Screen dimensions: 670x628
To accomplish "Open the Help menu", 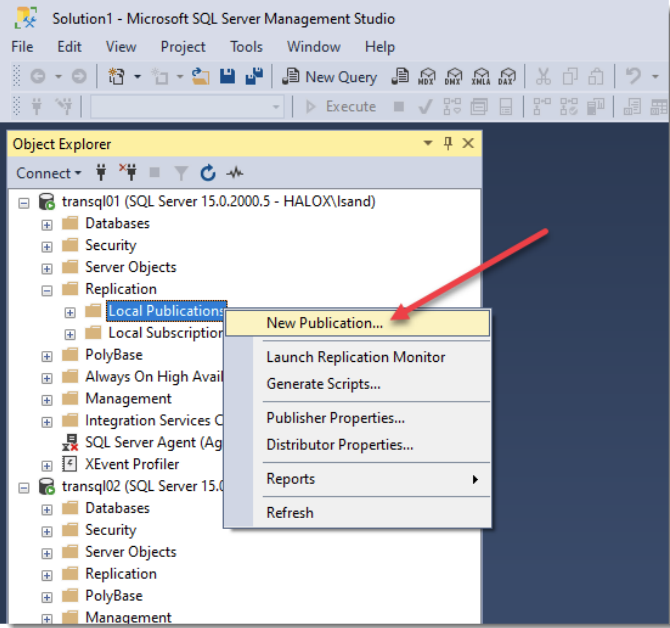I will click(x=379, y=47).
